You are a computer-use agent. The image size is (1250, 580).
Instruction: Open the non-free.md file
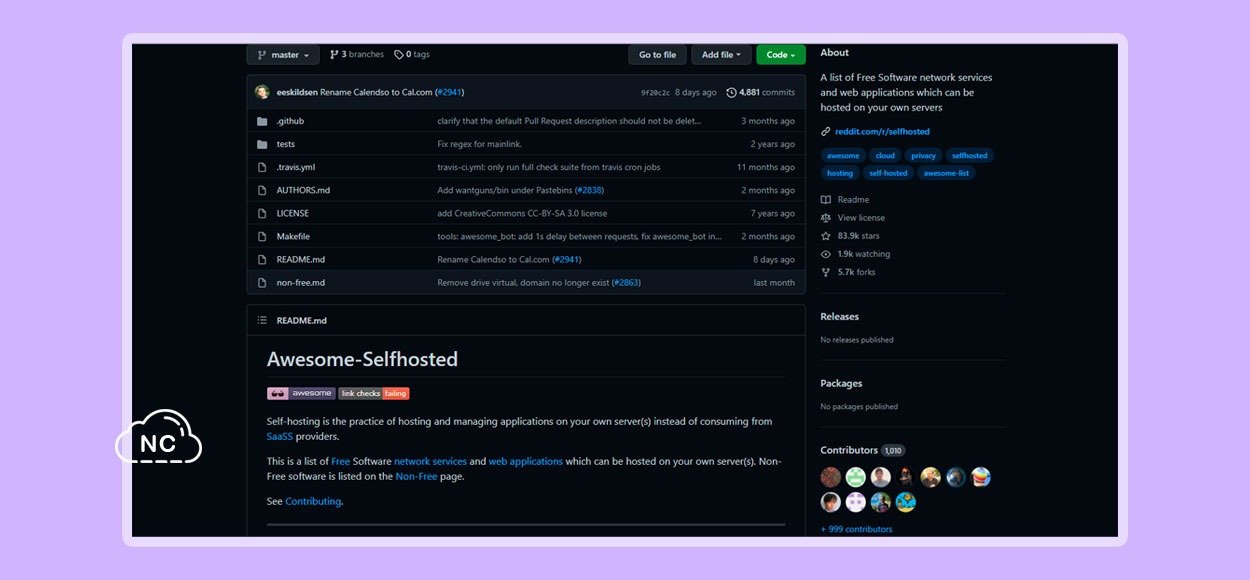(300, 283)
